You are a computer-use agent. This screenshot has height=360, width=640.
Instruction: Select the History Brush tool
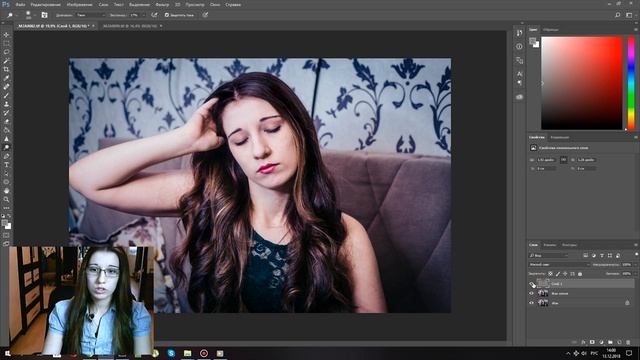tap(6, 113)
